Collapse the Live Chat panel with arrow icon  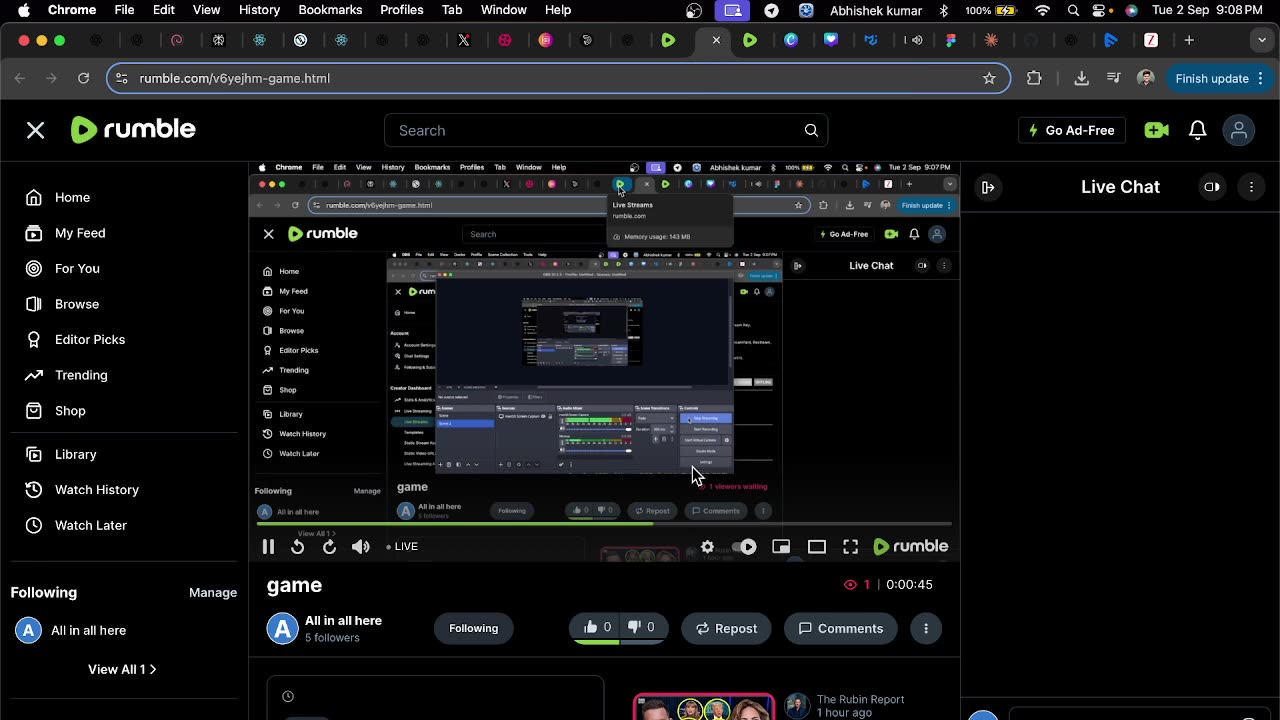click(x=988, y=187)
